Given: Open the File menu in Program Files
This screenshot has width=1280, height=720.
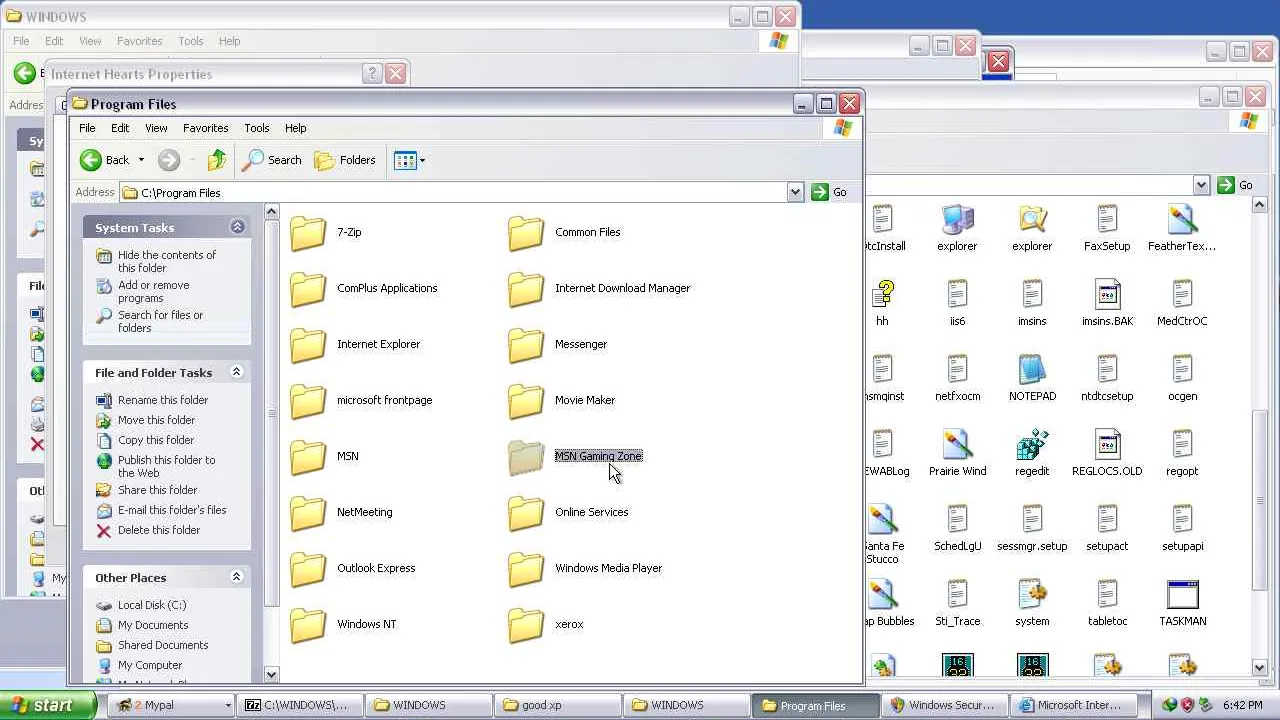Looking at the screenshot, I should 88,128.
